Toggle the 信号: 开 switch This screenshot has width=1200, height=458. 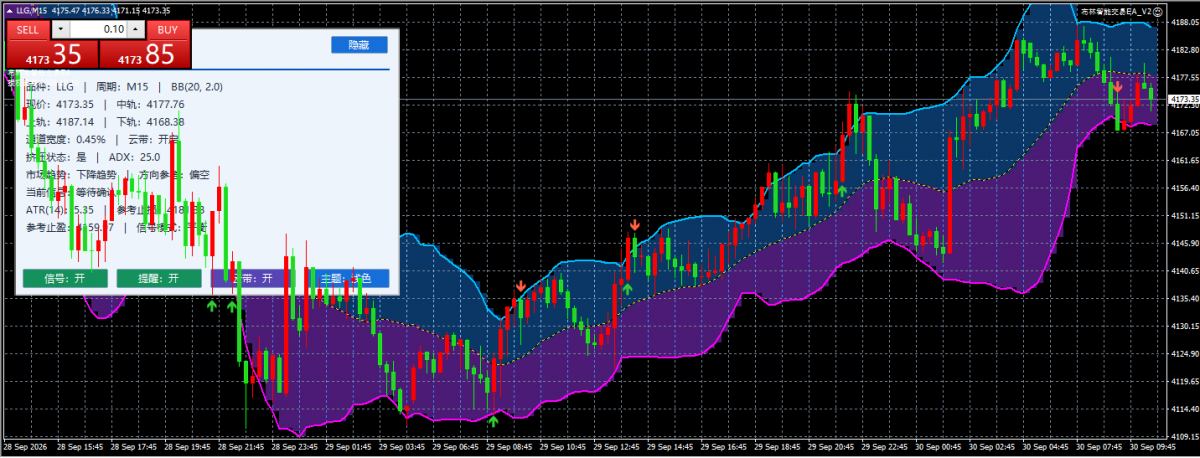tap(64, 278)
